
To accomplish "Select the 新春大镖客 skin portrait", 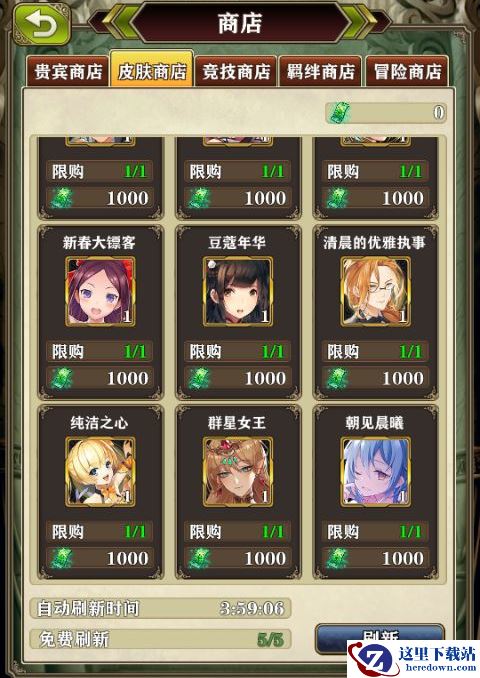I will click(100, 291).
